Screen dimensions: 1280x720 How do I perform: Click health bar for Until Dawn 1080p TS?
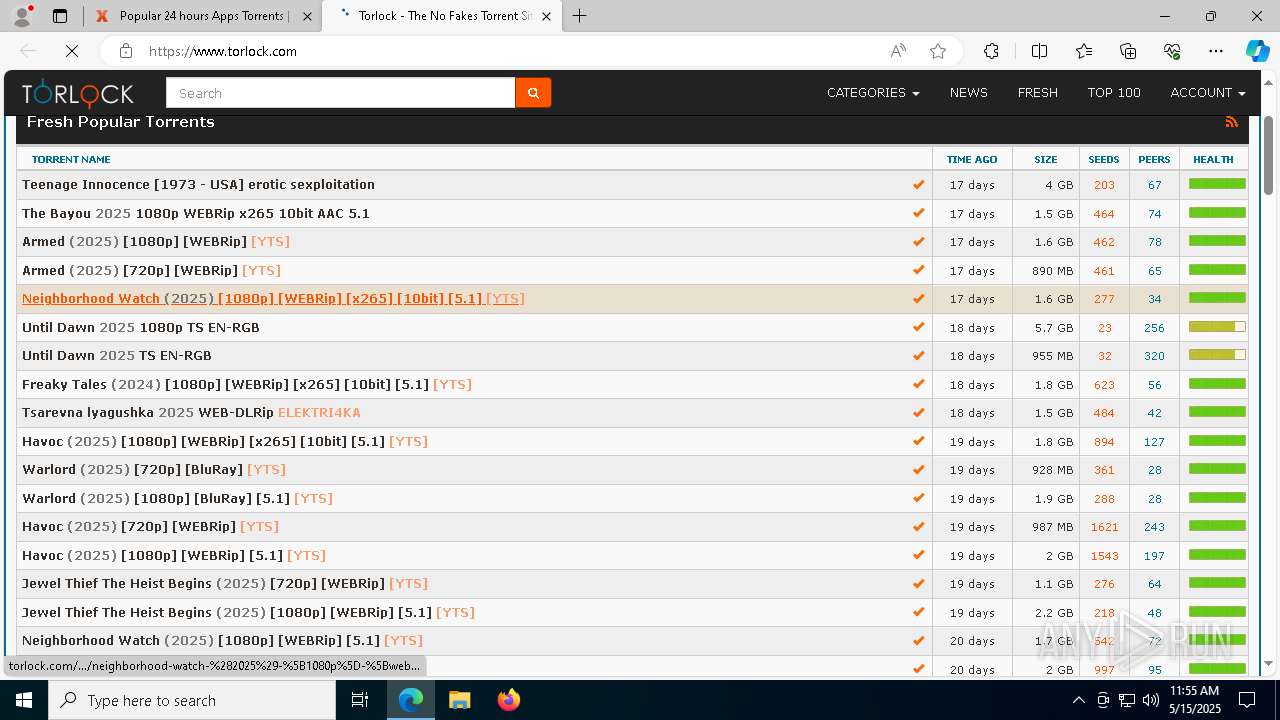pyautogui.click(x=1217, y=327)
